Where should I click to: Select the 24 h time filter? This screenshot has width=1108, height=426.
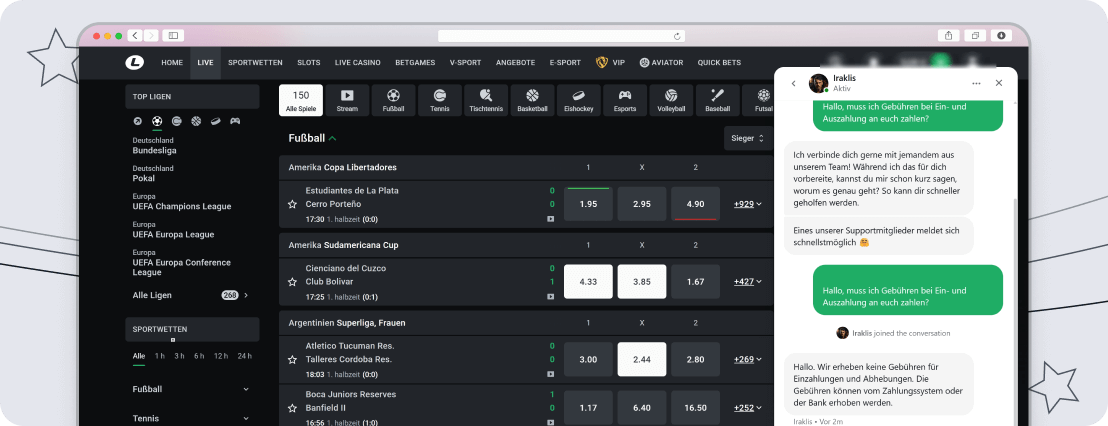[244, 356]
